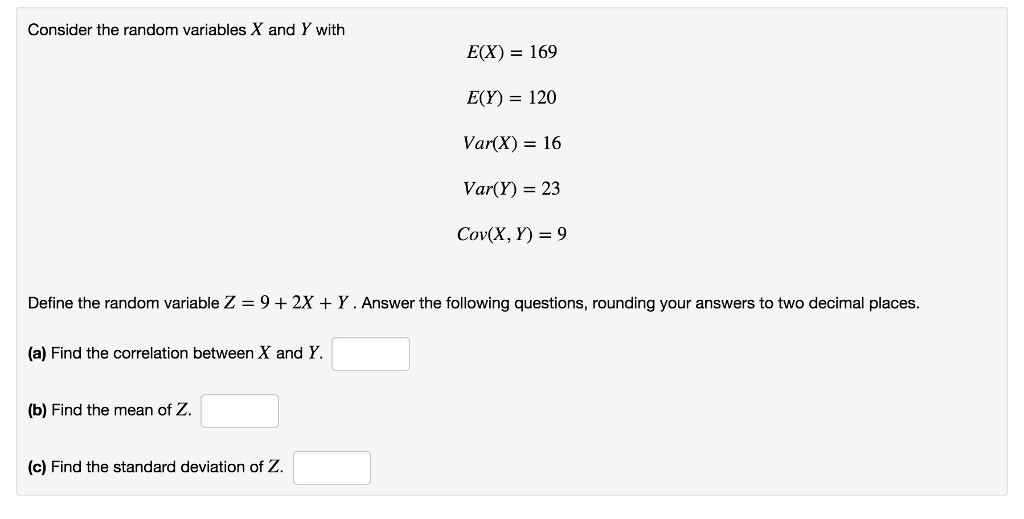Click the E(X) = 169 equation
This screenshot has height=519, width=1024.
pyautogui.click(x=511, y=52)
